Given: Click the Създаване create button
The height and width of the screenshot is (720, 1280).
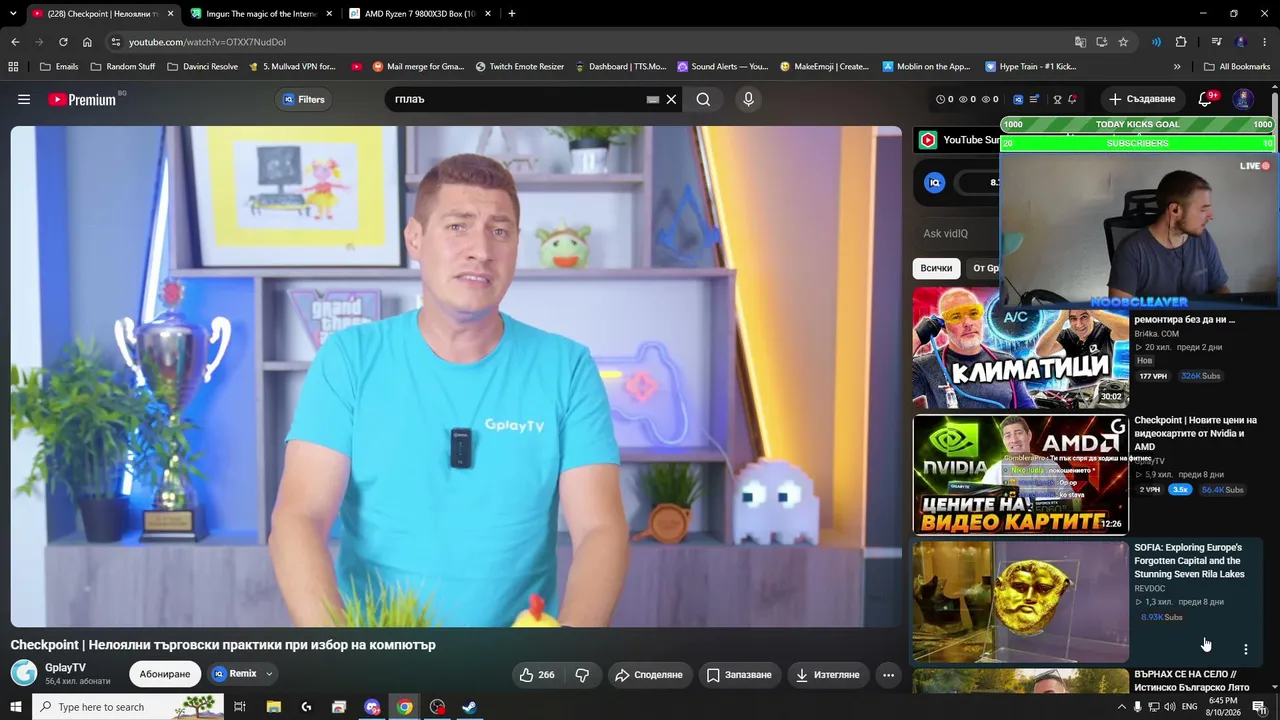Looking at the screenshot, I should tap(1142, 99).
